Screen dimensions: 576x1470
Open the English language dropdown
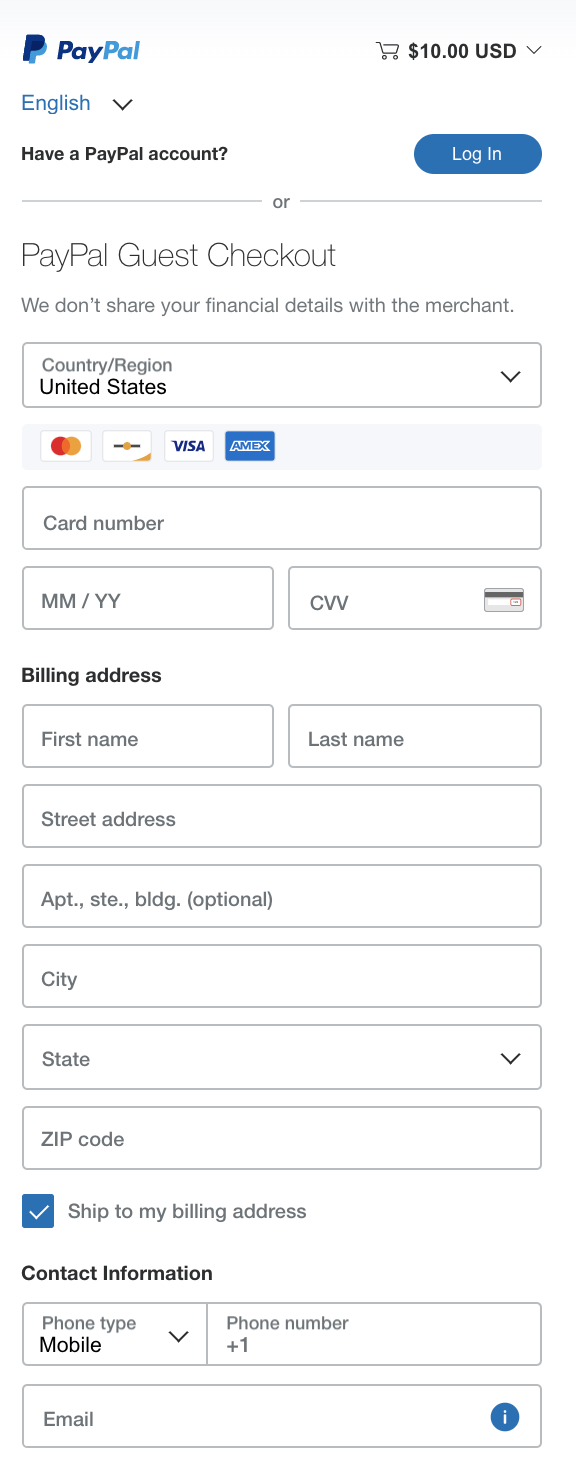pyautogui.click(x=77, y=103)
